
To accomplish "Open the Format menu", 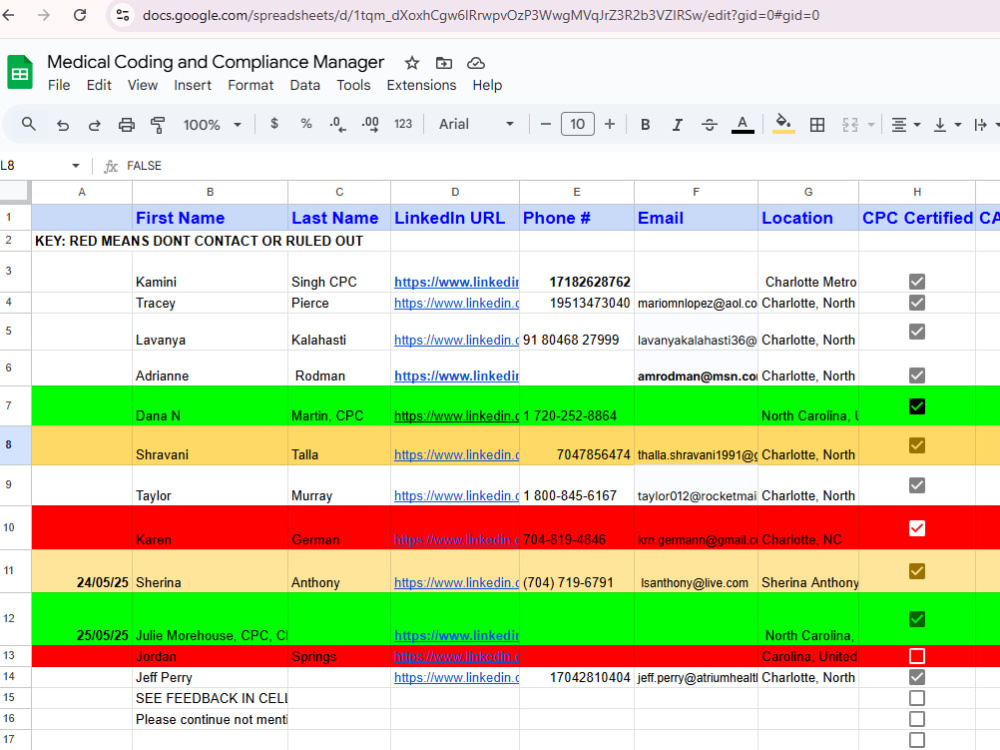I will 251,85.
